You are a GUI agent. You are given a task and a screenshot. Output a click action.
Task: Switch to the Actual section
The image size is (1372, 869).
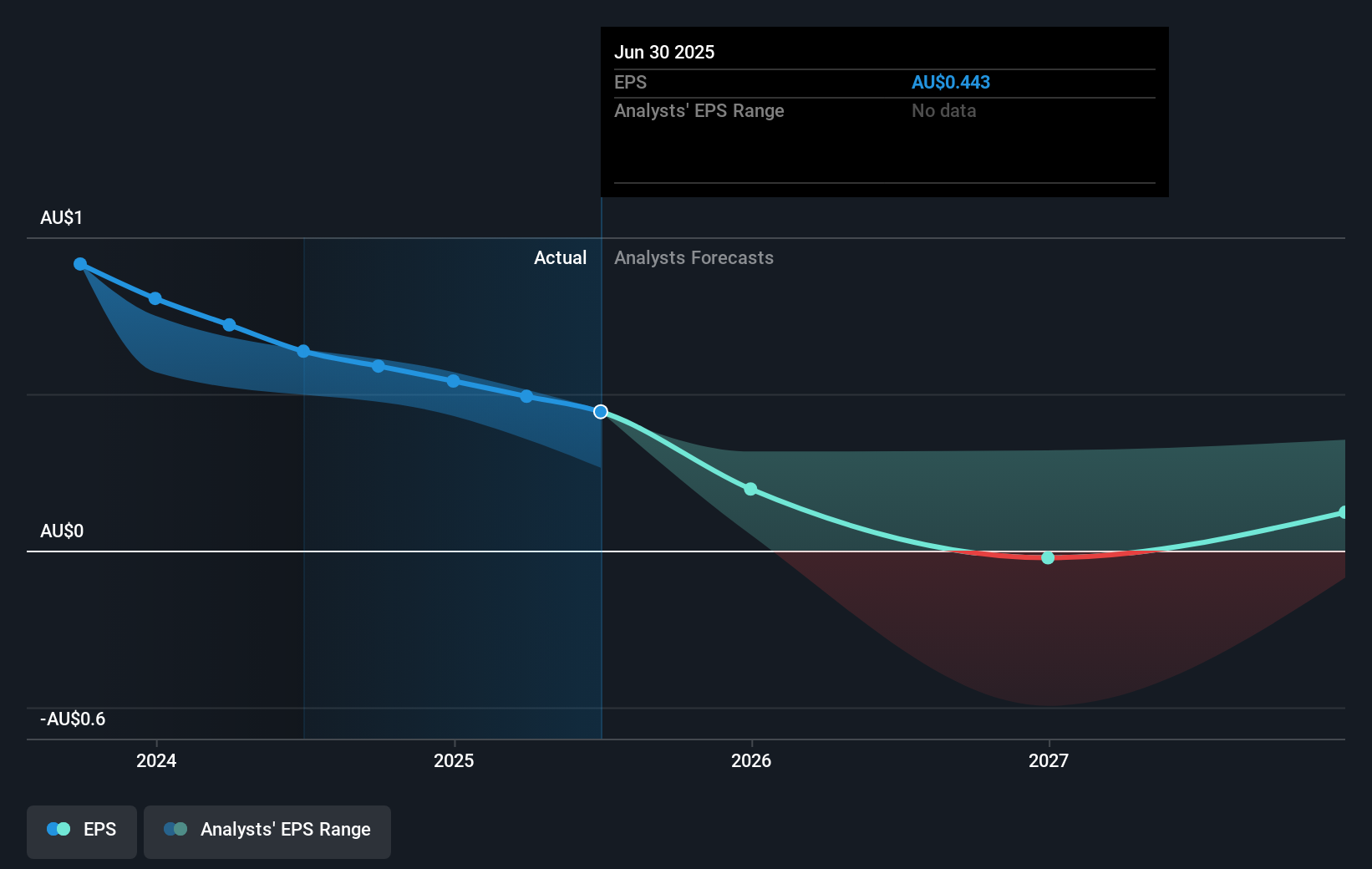[560, 257]
